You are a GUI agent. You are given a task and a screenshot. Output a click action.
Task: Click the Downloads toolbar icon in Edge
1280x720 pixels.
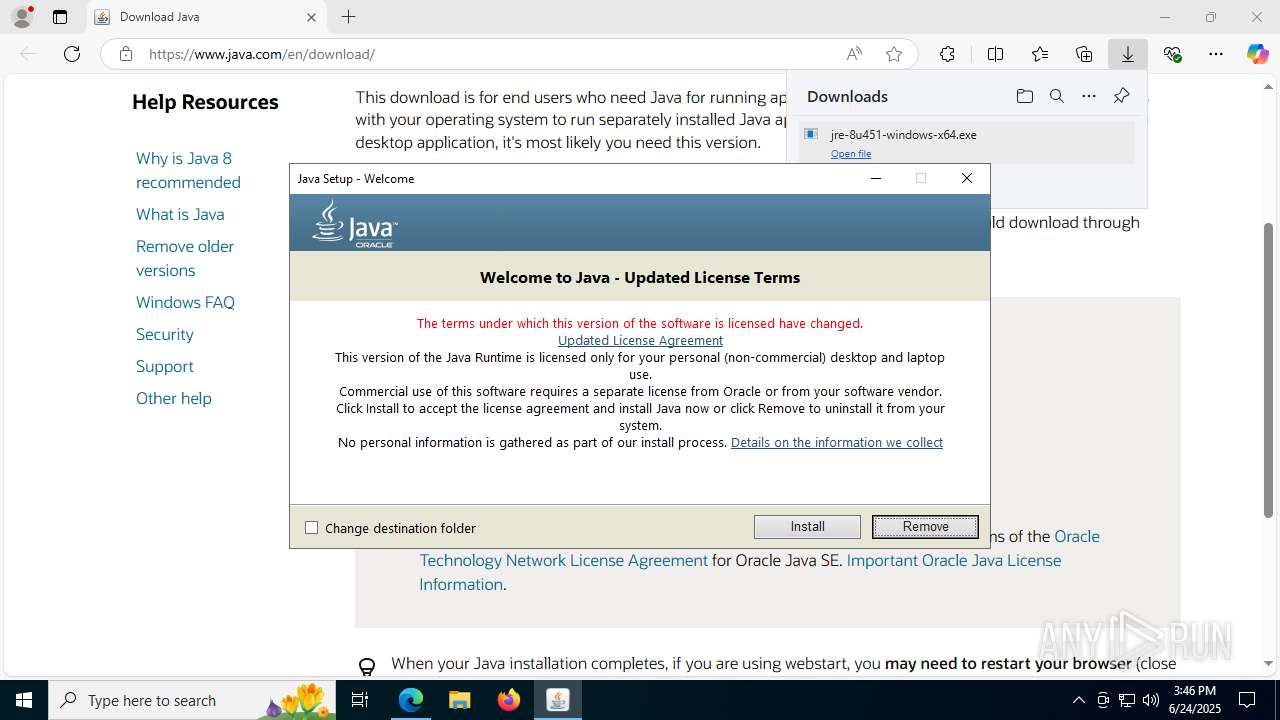[x=1128, y=54]
